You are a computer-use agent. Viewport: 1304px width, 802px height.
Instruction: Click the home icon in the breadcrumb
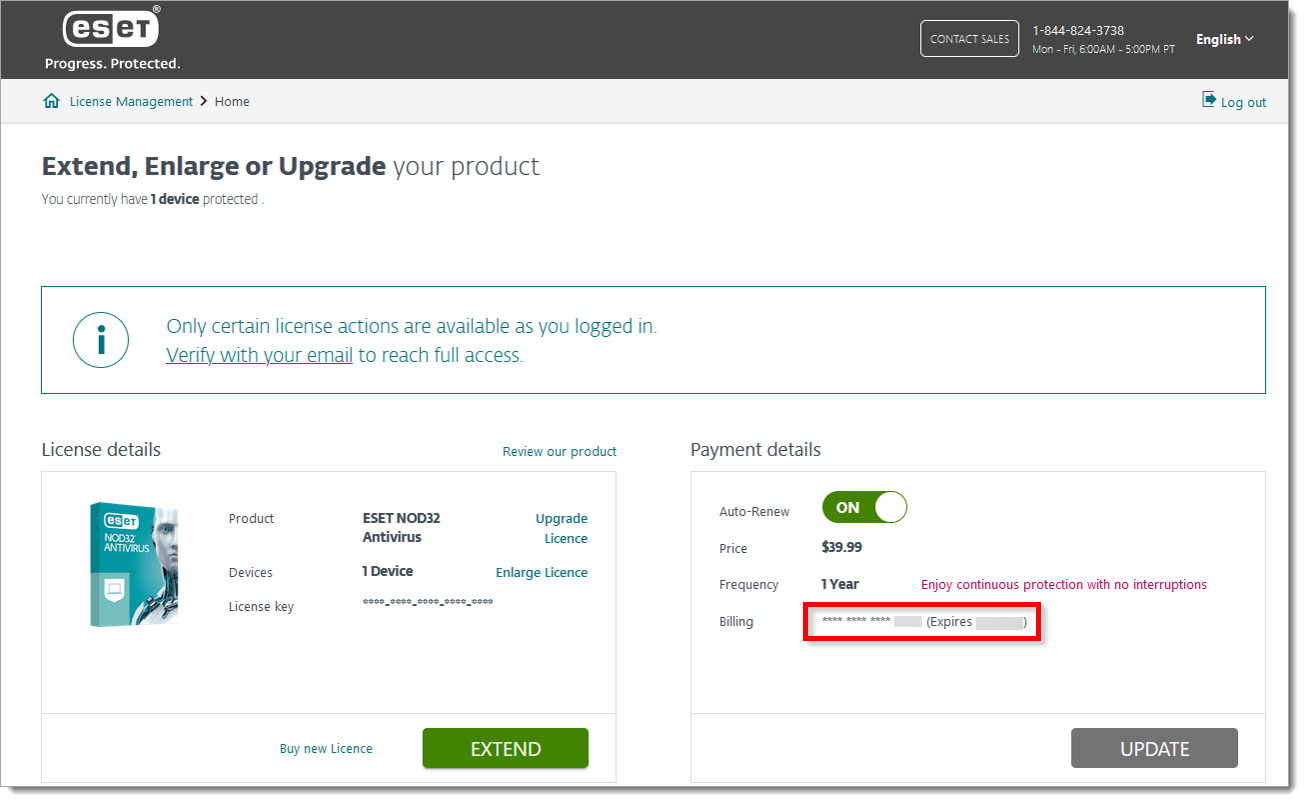51,100
